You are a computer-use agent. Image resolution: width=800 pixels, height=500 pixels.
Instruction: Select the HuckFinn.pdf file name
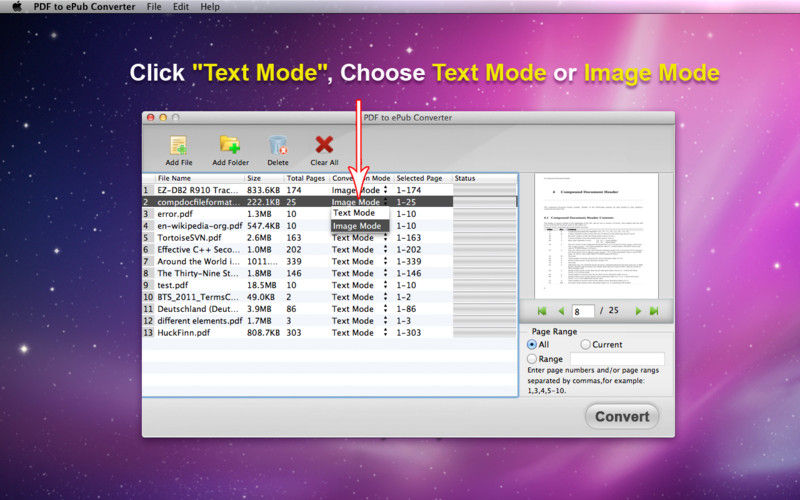tap(184, 332)
